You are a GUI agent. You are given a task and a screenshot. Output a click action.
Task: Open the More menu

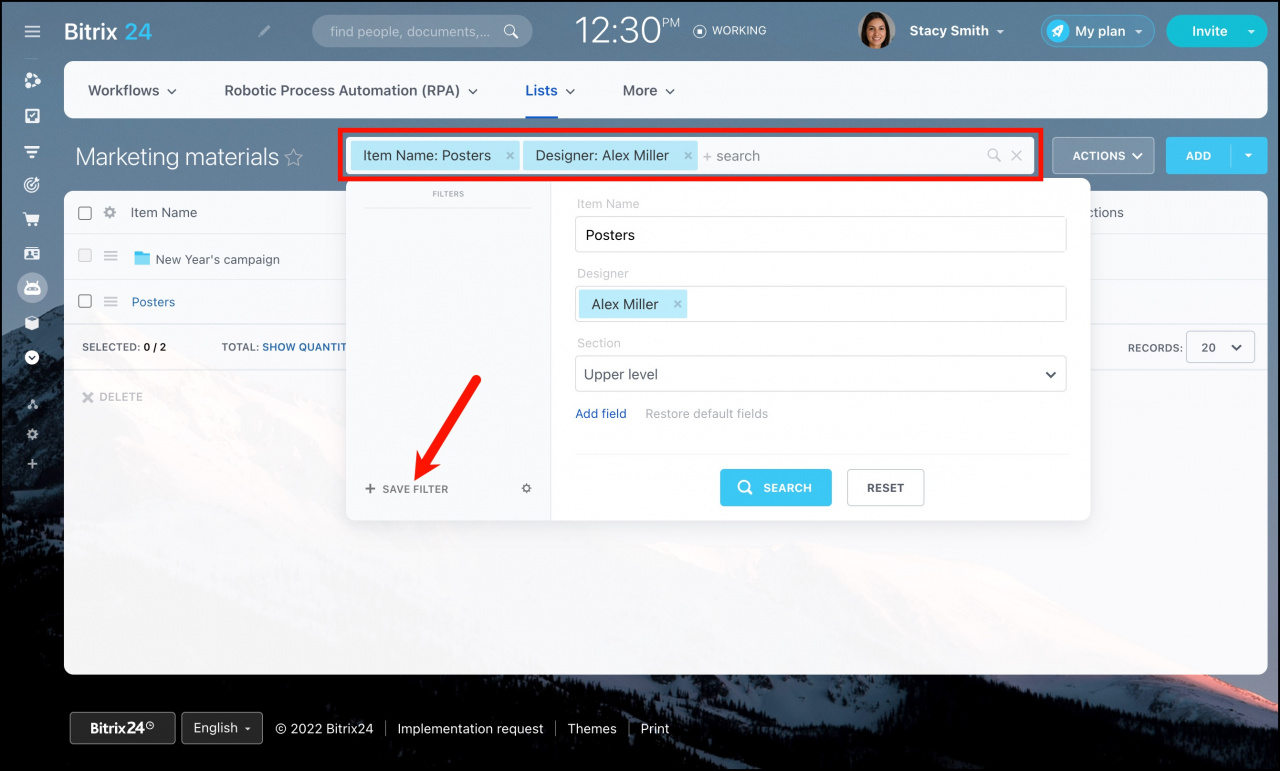click(x=648, y=90)
